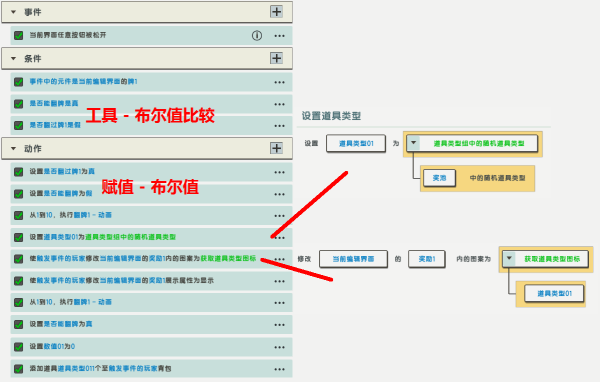Viewport: 600px width, 382px height.
Task: Toggle checkbox for 设置数值01为0 action
Action: (18, 347)
